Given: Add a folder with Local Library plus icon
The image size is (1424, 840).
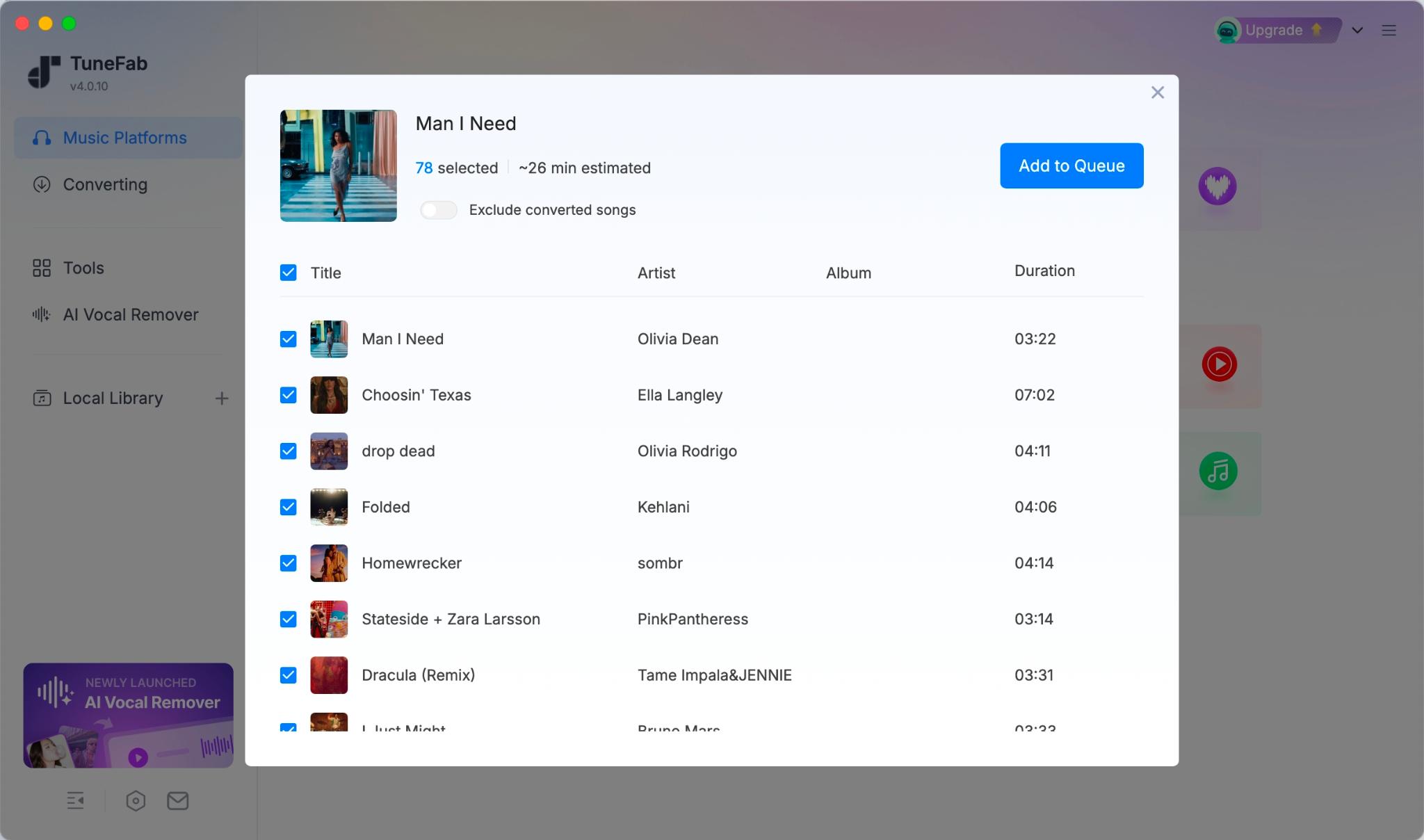Looking at the screenshot, I should tap(222, 398).
